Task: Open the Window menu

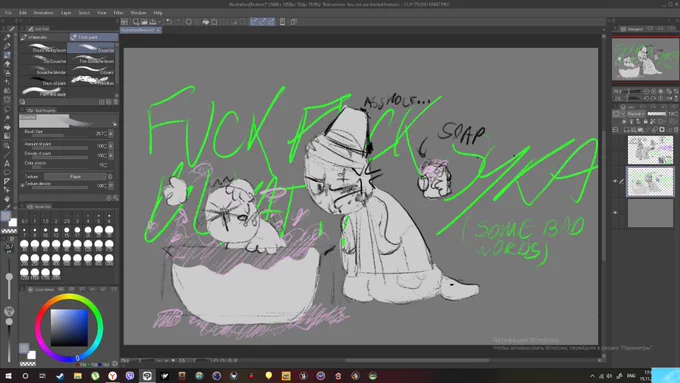Action: point(138,13)
